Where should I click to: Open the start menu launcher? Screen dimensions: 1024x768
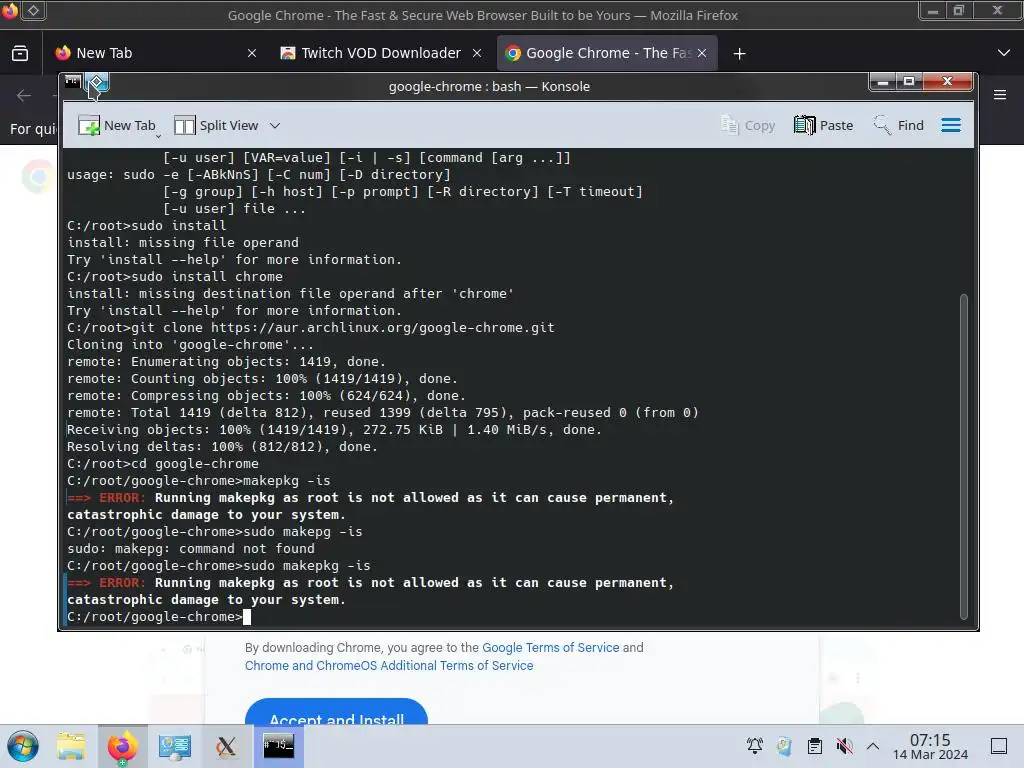pyautogui.click(x=24, y=746)
